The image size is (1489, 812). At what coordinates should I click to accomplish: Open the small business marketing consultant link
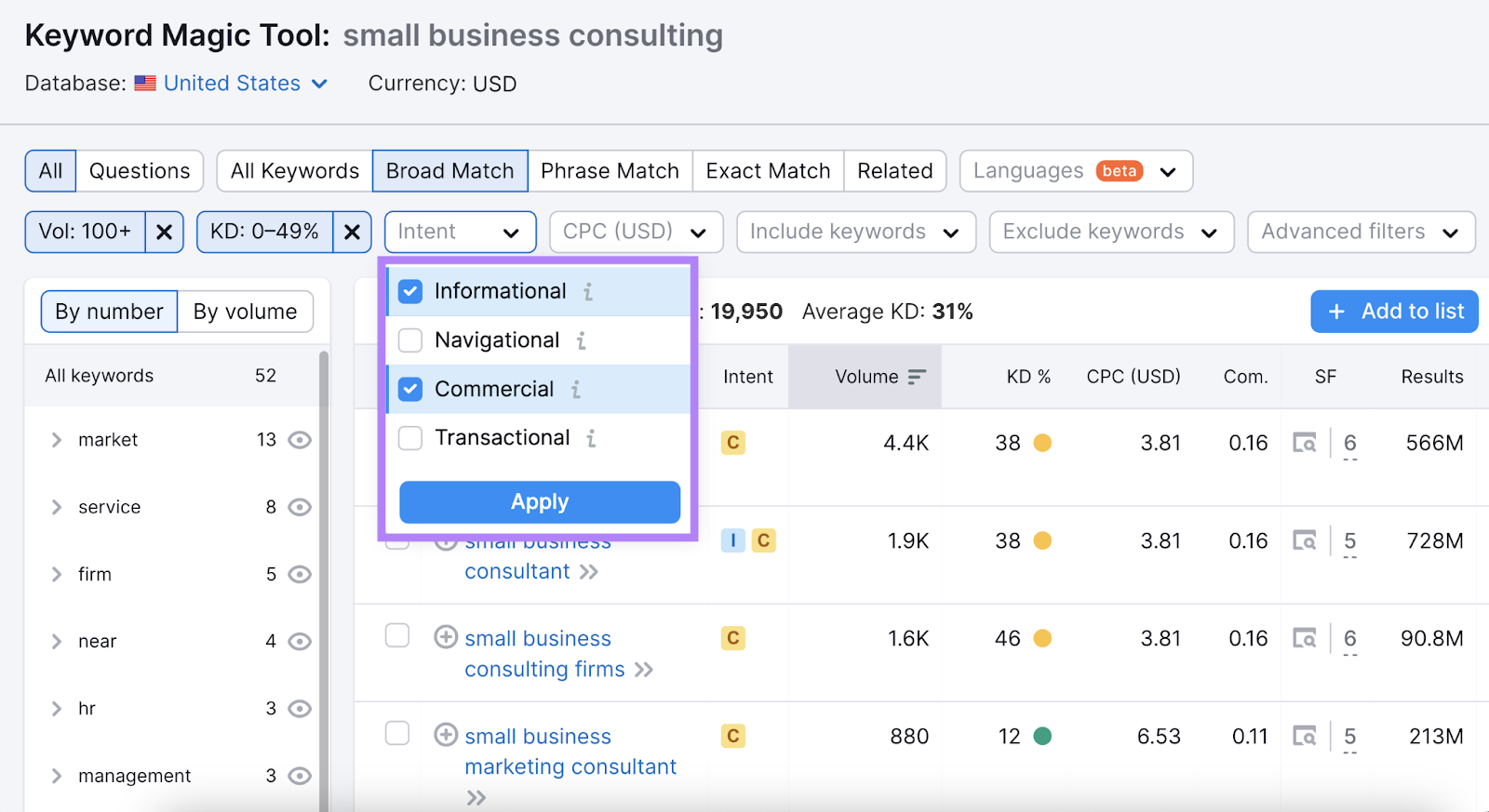(570, 752)
